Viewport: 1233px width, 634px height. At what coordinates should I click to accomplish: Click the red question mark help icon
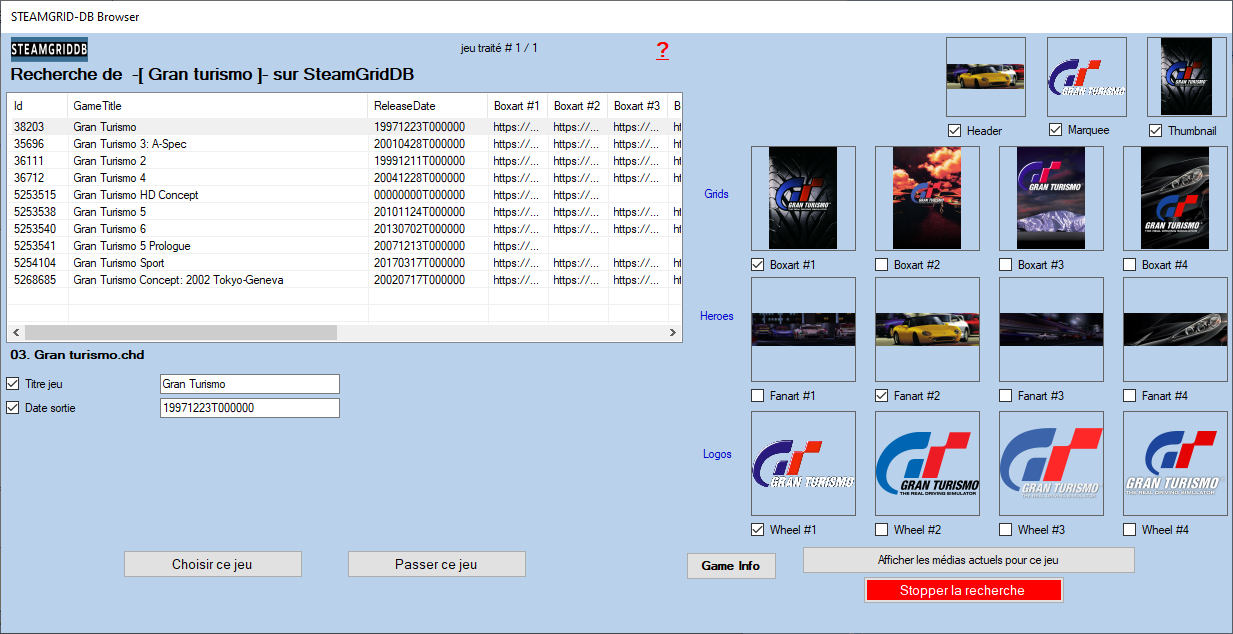point(662,51)
